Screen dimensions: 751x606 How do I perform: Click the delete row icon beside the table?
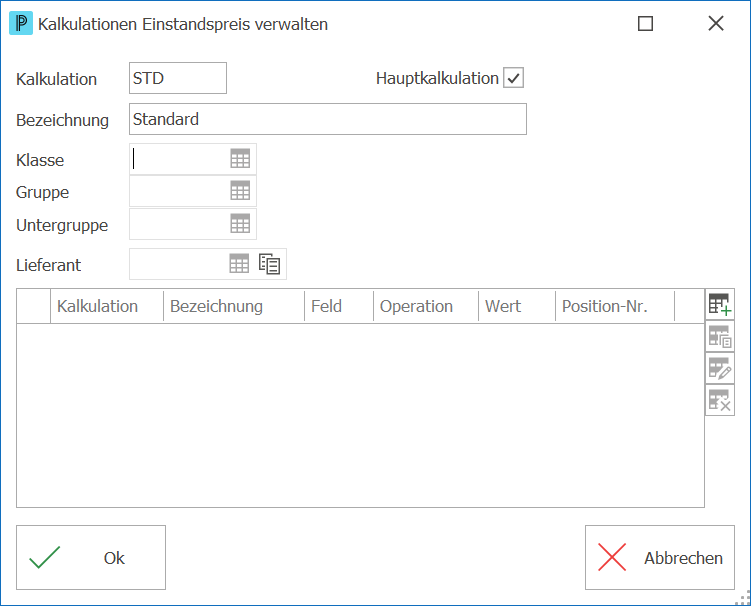[720, 400]
